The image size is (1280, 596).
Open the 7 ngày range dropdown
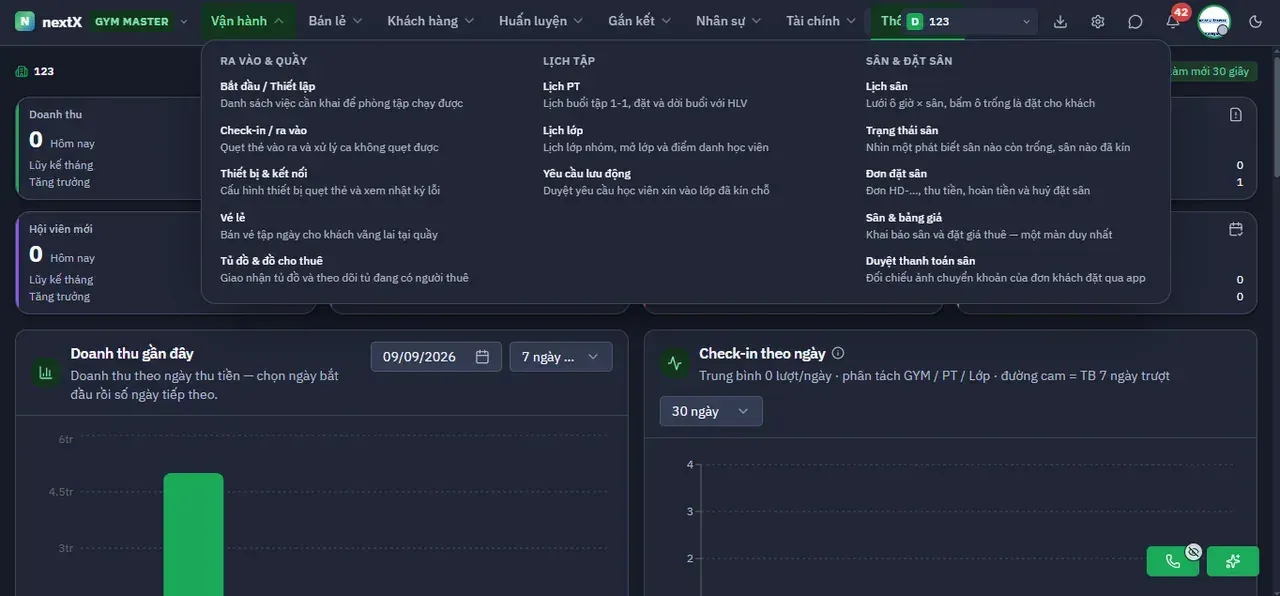[x=561, y=357]
